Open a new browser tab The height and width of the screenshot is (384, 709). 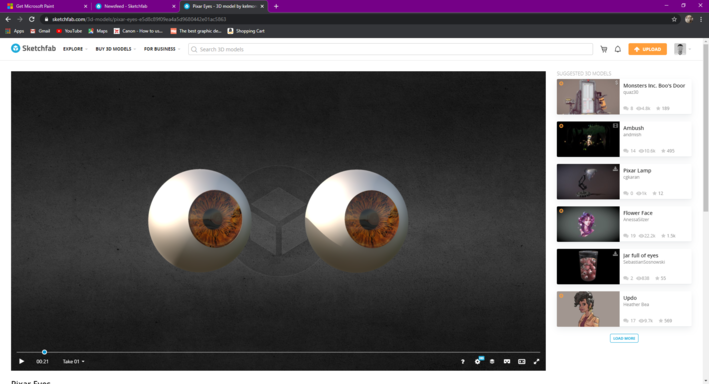(x=276, y=6)
